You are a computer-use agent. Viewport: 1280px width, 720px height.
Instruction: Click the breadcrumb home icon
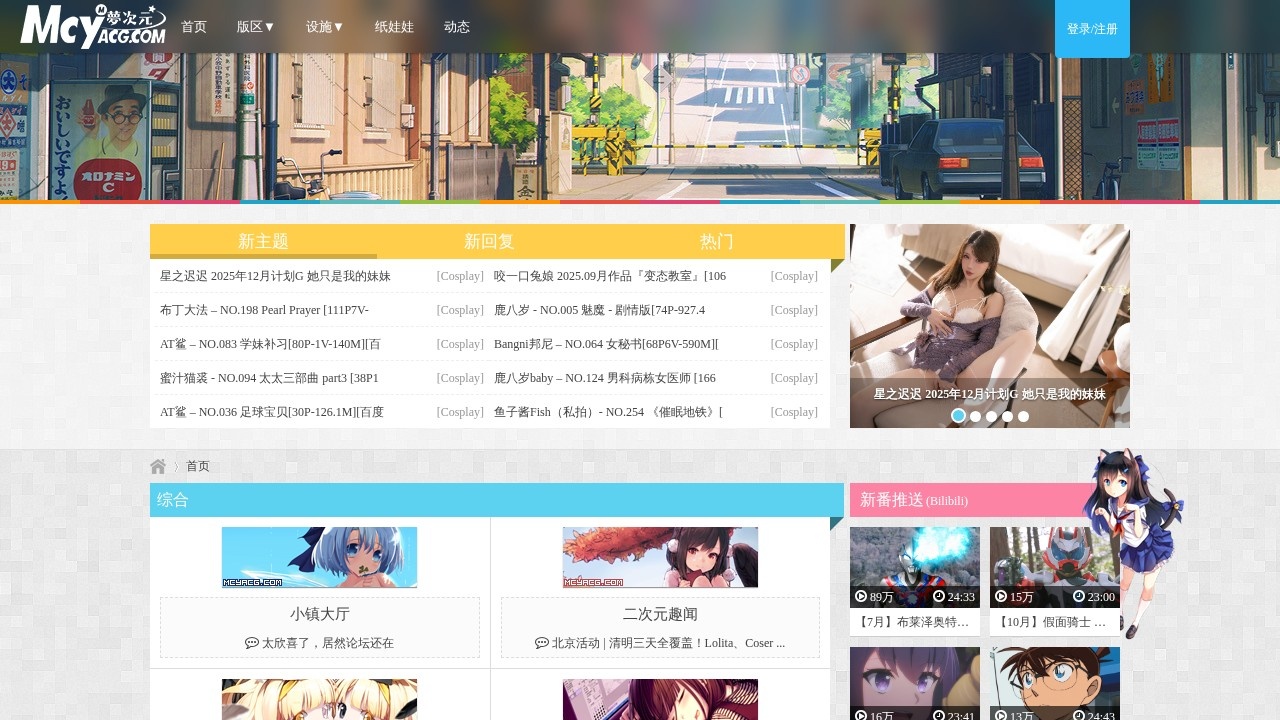[158, 465]
